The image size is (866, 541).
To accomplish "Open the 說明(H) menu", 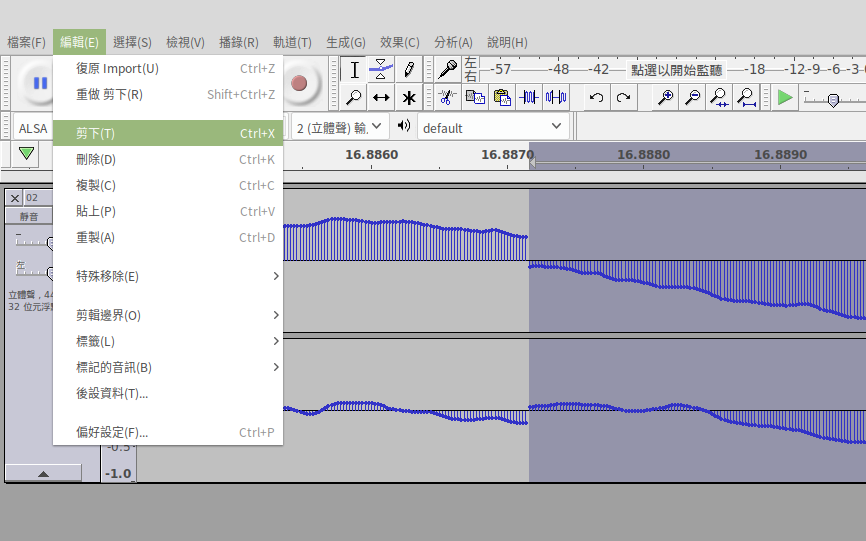I will 507,42.
